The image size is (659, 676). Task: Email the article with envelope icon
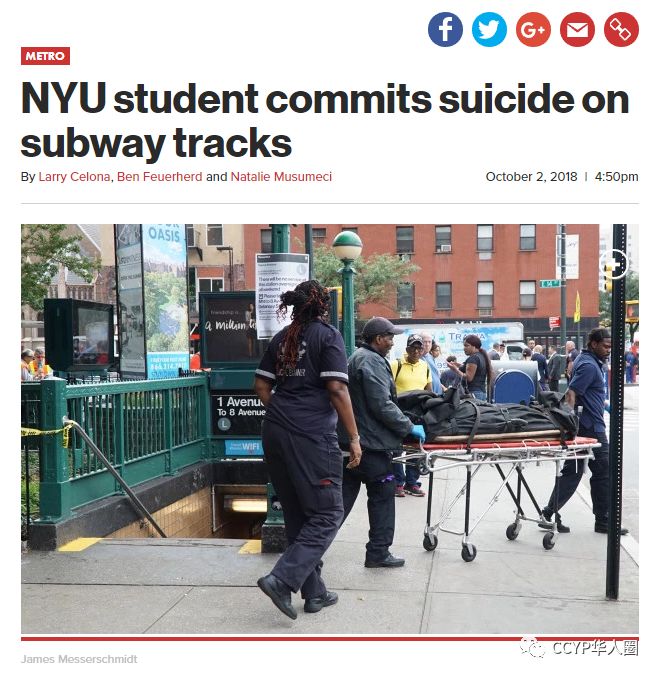point(577,29)
